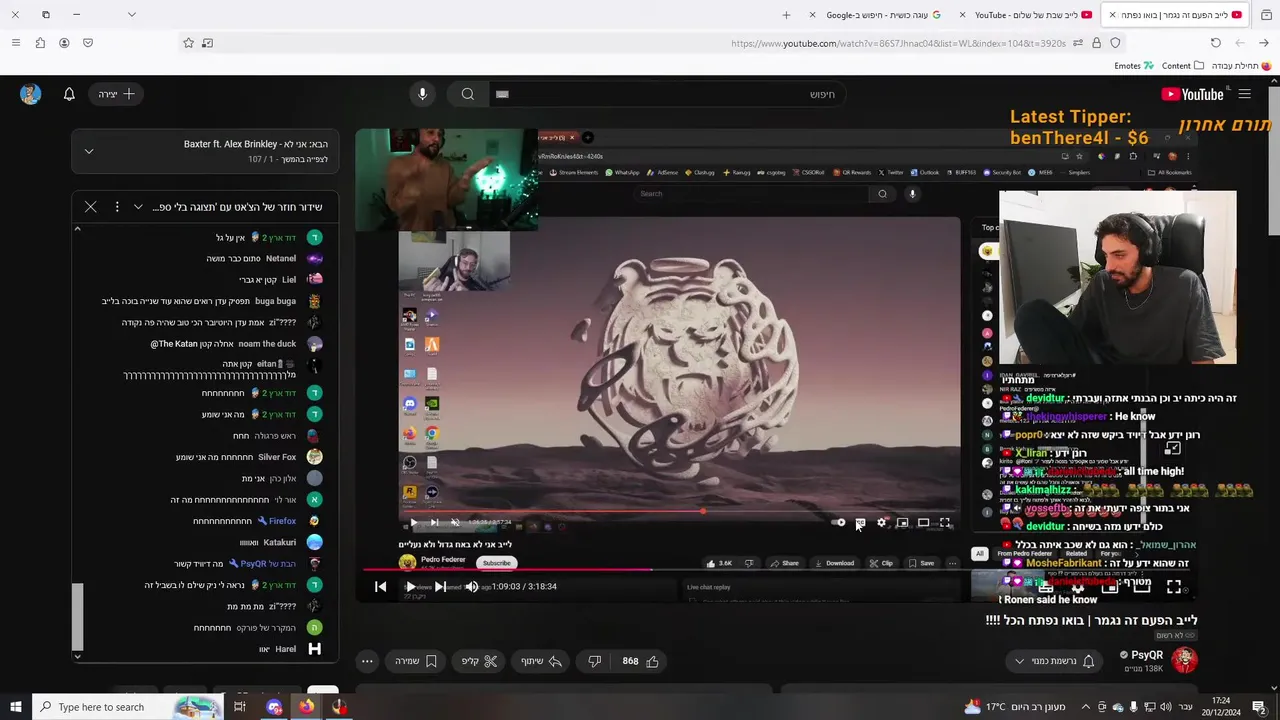Collapse the playlist panel chevron

click(89, 151)
